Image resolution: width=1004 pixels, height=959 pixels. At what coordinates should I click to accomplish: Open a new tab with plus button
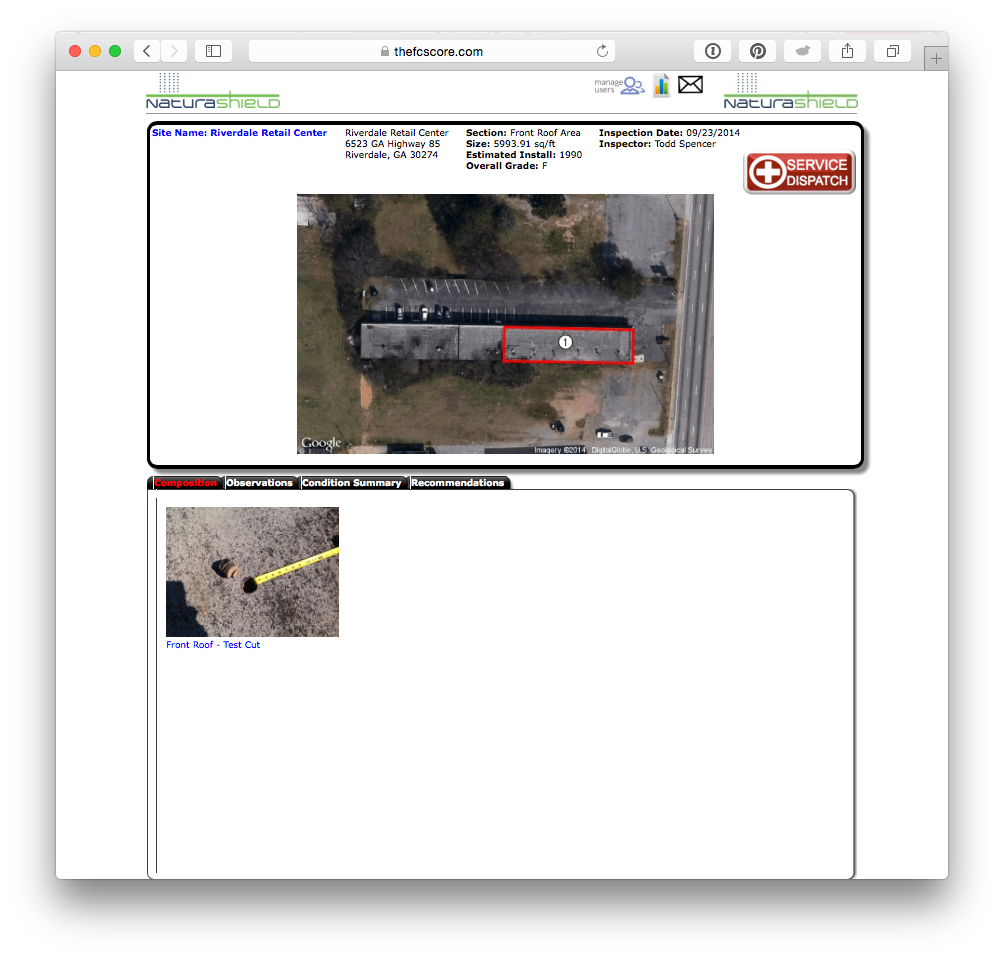[x=936, y=59]
